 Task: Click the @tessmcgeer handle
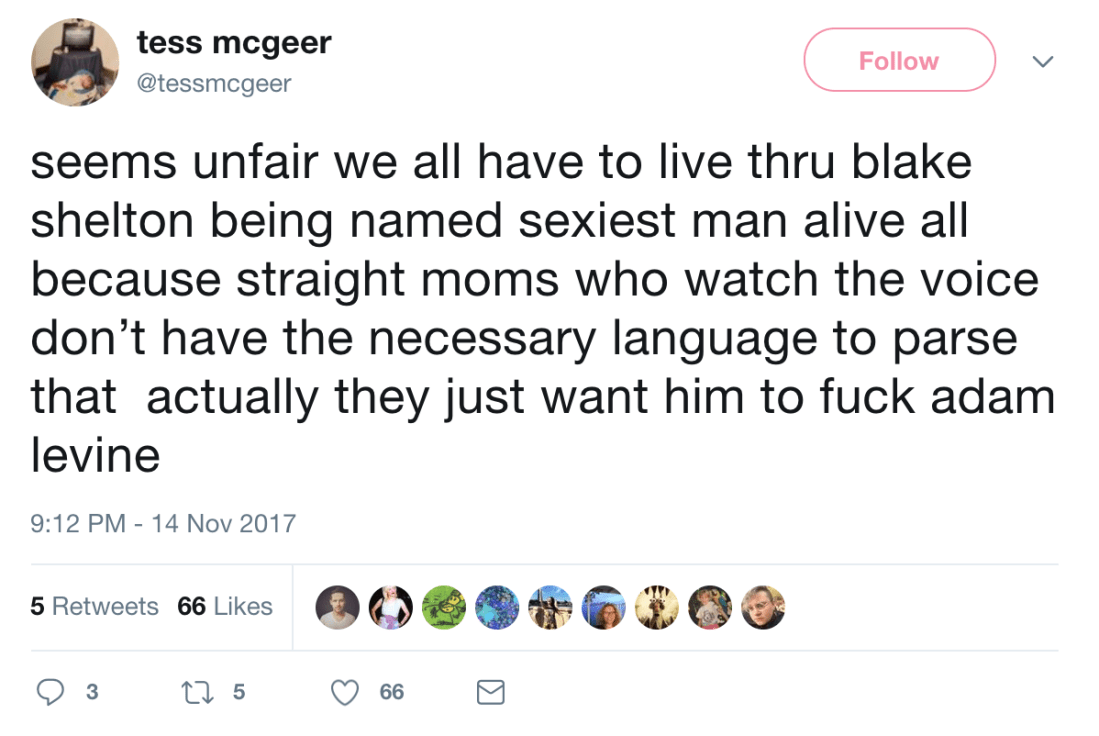pyautogui.click(x=214, y=84)
